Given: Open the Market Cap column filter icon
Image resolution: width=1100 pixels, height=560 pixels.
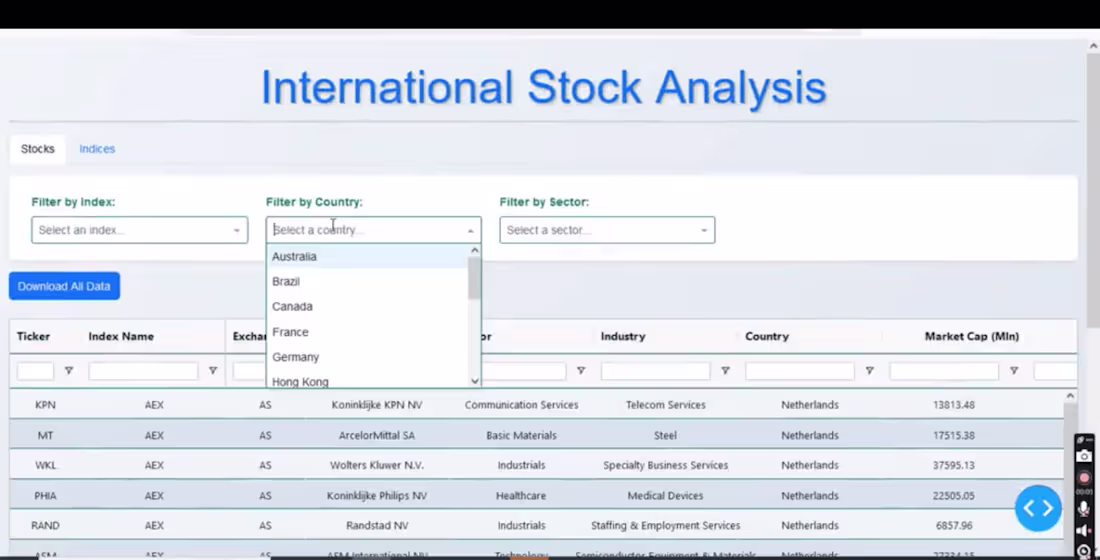Looking at the screenshot, I should pos(1014,371).
